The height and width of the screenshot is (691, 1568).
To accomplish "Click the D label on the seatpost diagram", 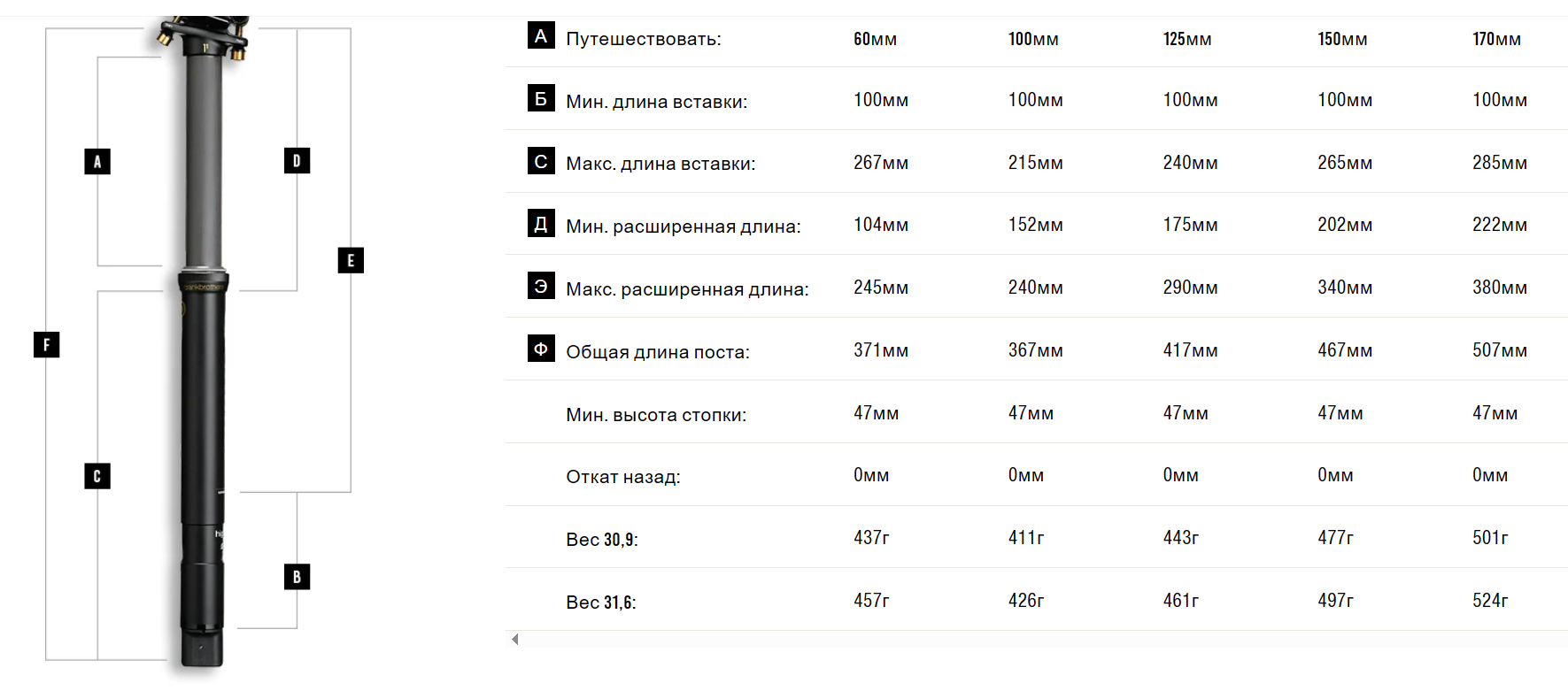I will click(297, 160).
